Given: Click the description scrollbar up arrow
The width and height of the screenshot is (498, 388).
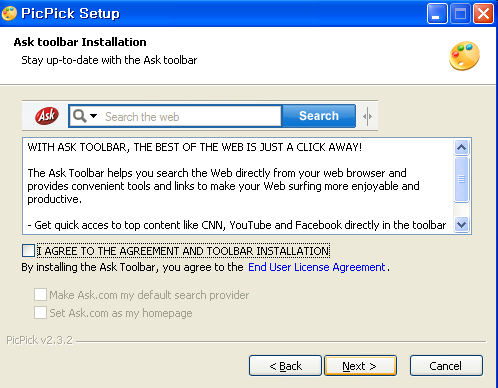Looking at the screenshot, I should [x=462, y=147].
